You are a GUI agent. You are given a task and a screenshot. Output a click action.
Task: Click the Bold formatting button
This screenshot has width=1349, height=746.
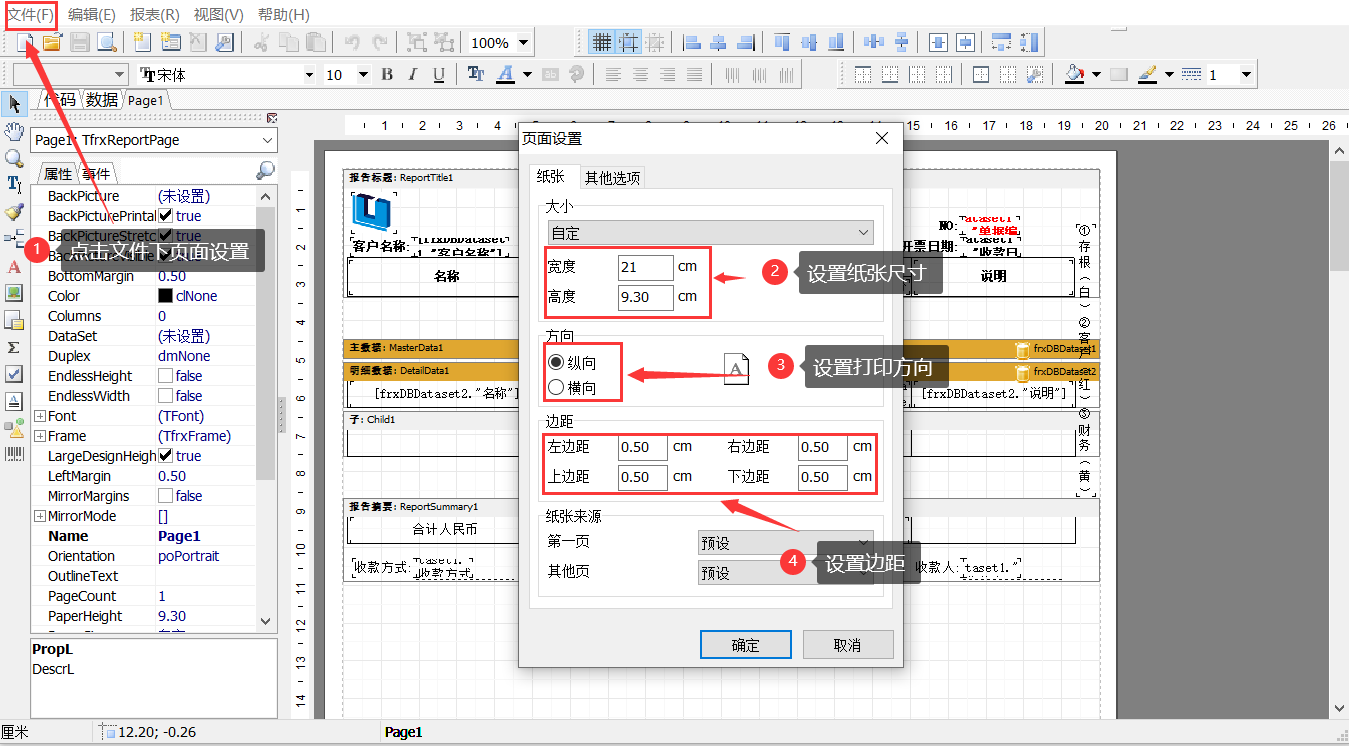(x=387, y=74)
